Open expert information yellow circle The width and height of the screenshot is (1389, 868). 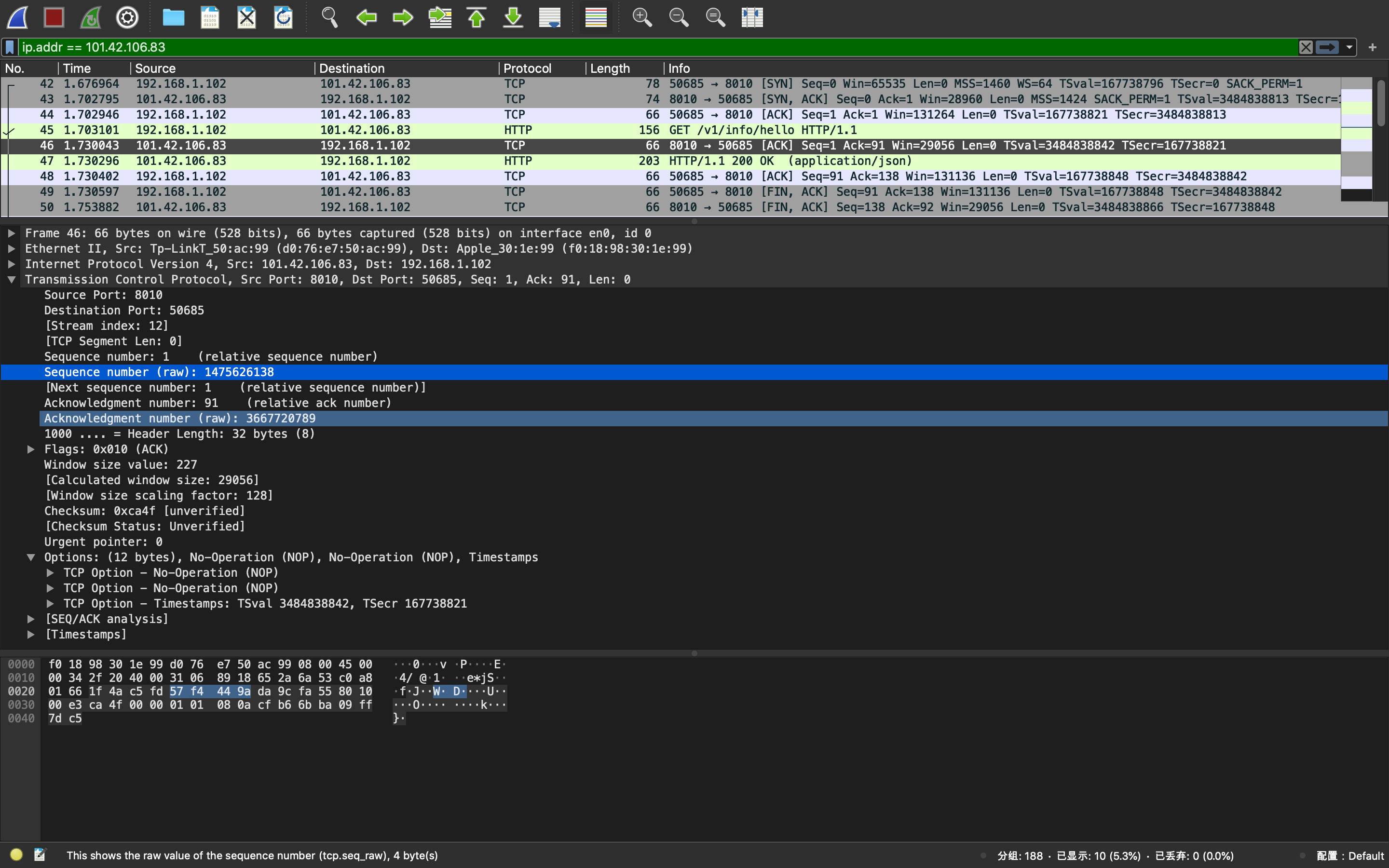tap(16, 855)
